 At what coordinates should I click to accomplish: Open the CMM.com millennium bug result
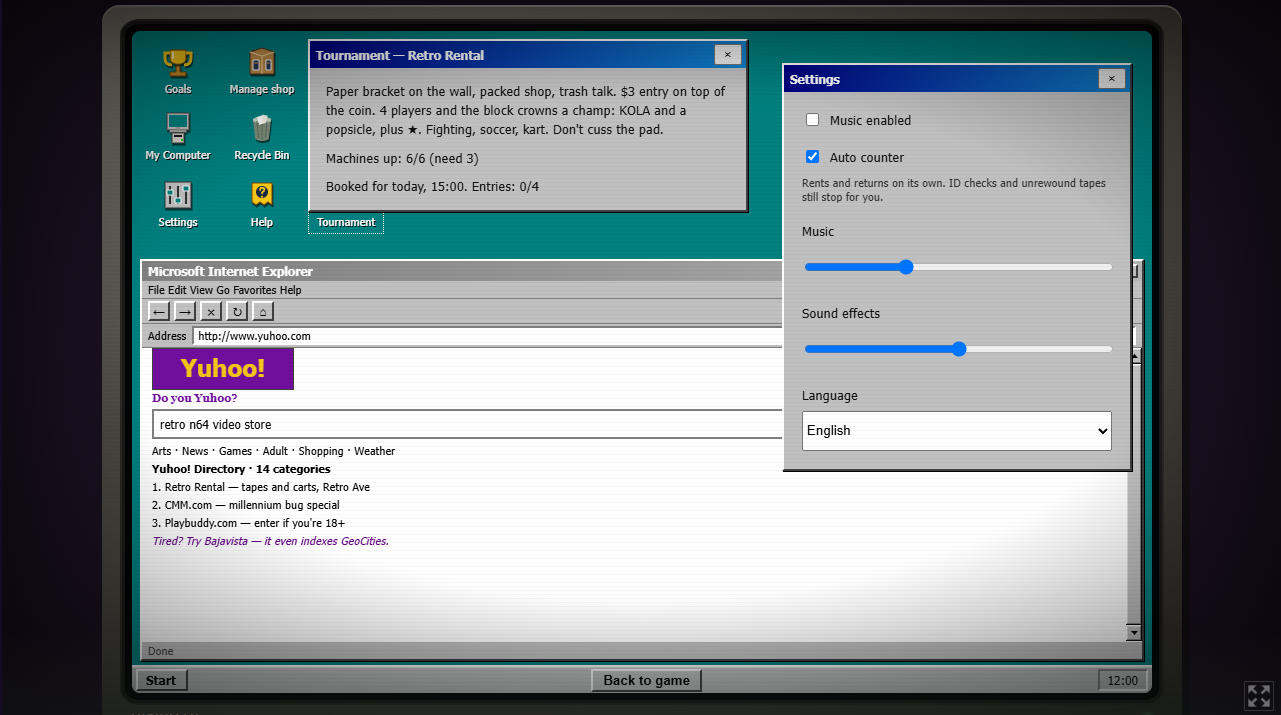[x=246, y=505]
